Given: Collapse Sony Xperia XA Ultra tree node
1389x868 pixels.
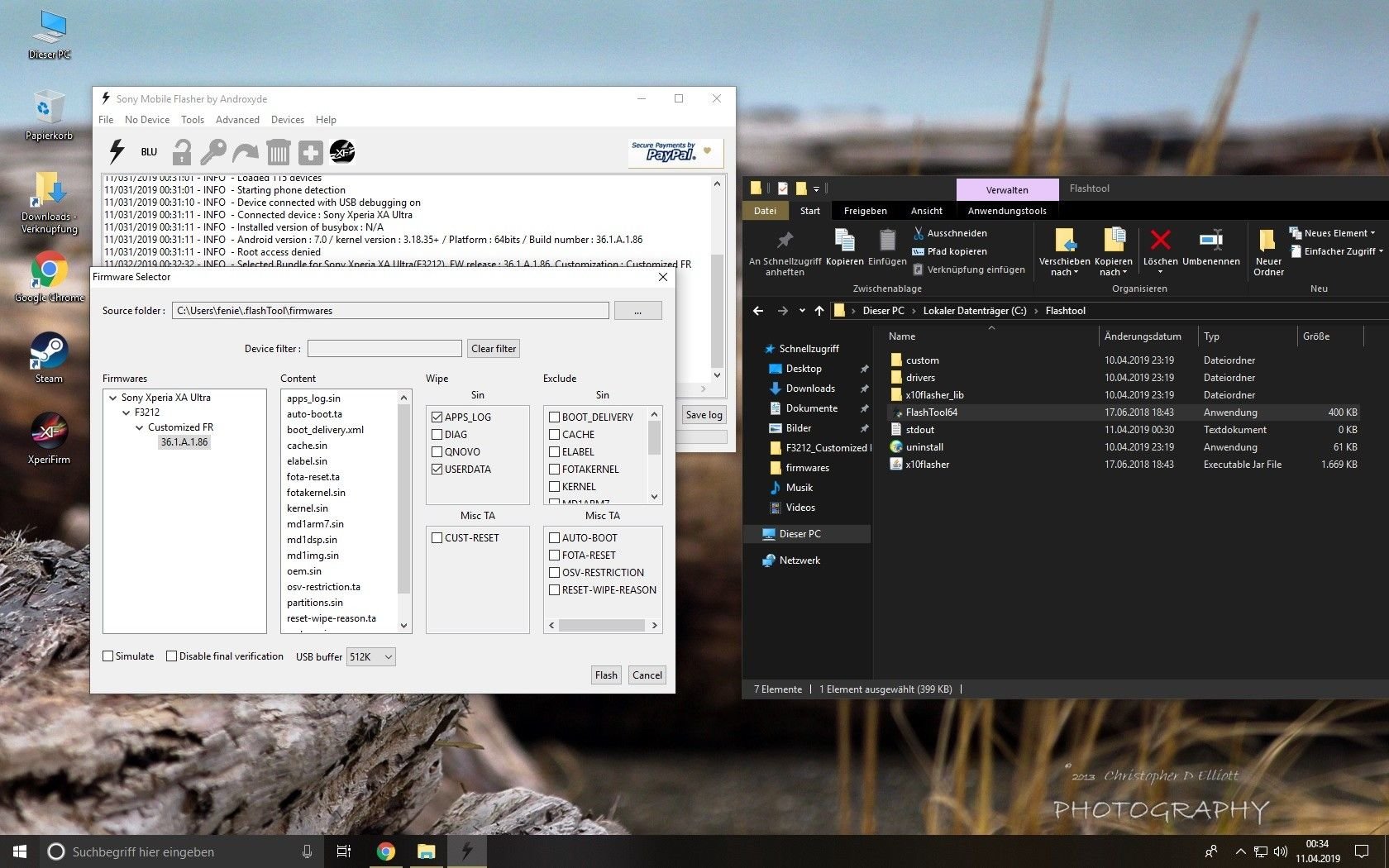Looking at the screenshot, I should click(x=112, y=398).
